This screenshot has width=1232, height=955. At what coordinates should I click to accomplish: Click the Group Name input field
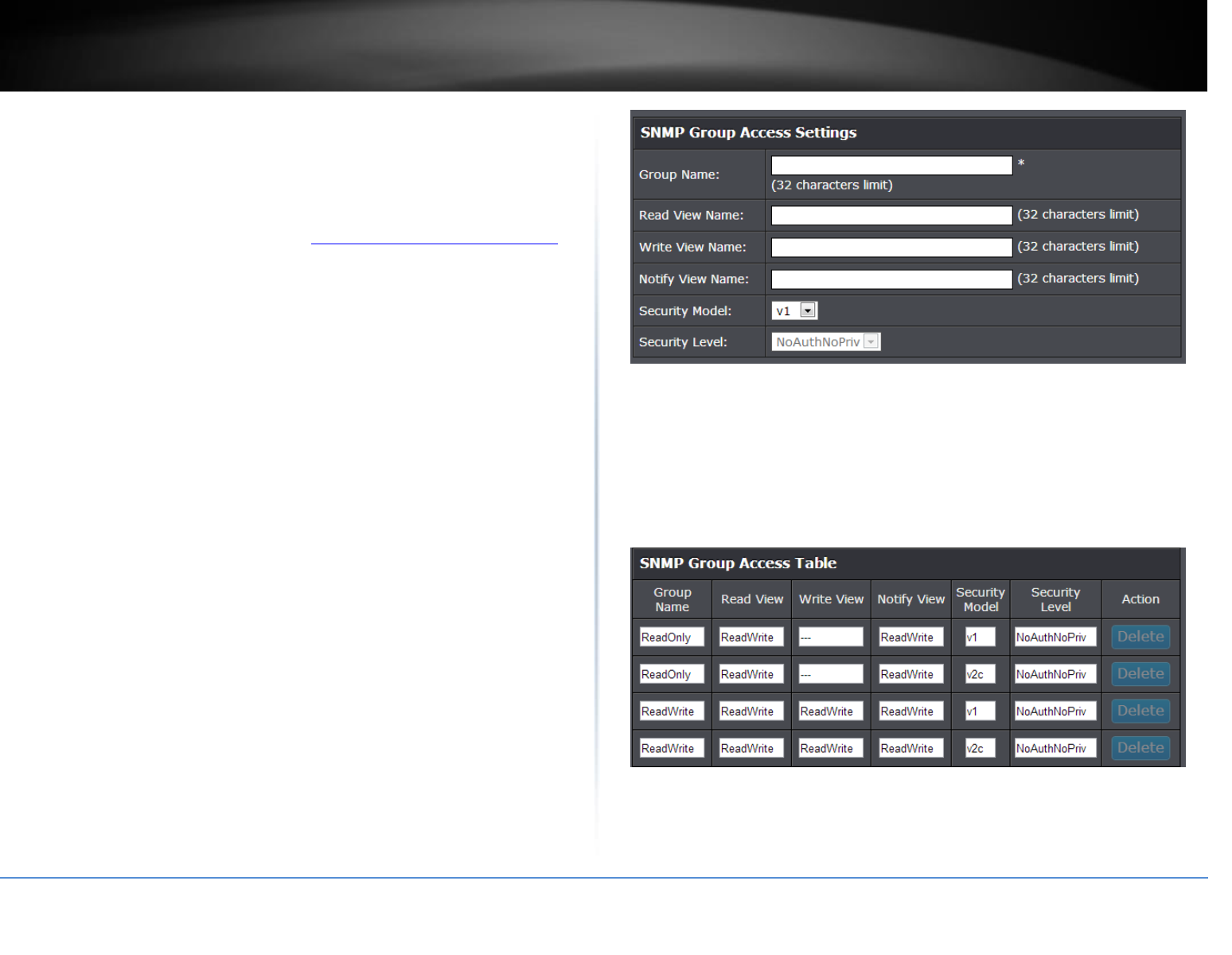tap(891, 166)
